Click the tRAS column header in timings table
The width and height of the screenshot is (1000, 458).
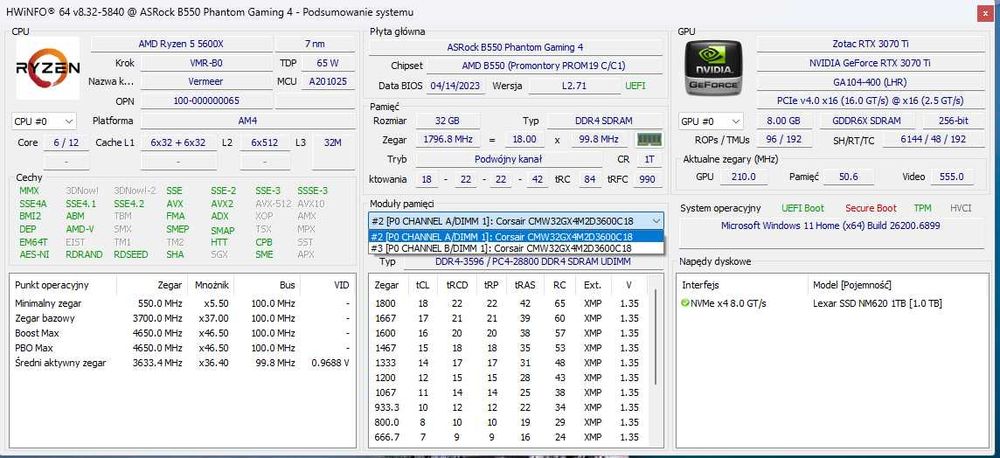click(525, 285)
